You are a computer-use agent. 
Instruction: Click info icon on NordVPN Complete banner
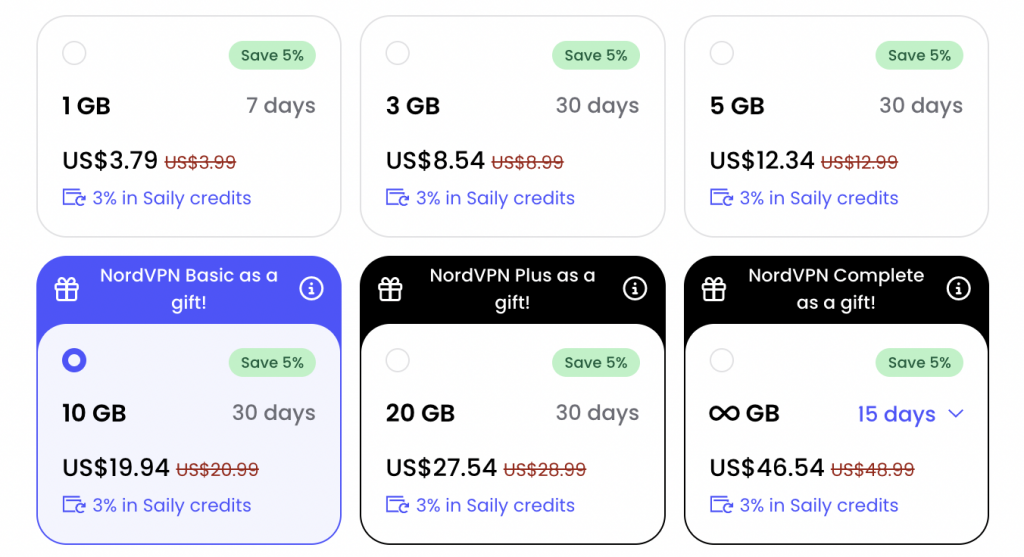[958, 288]
